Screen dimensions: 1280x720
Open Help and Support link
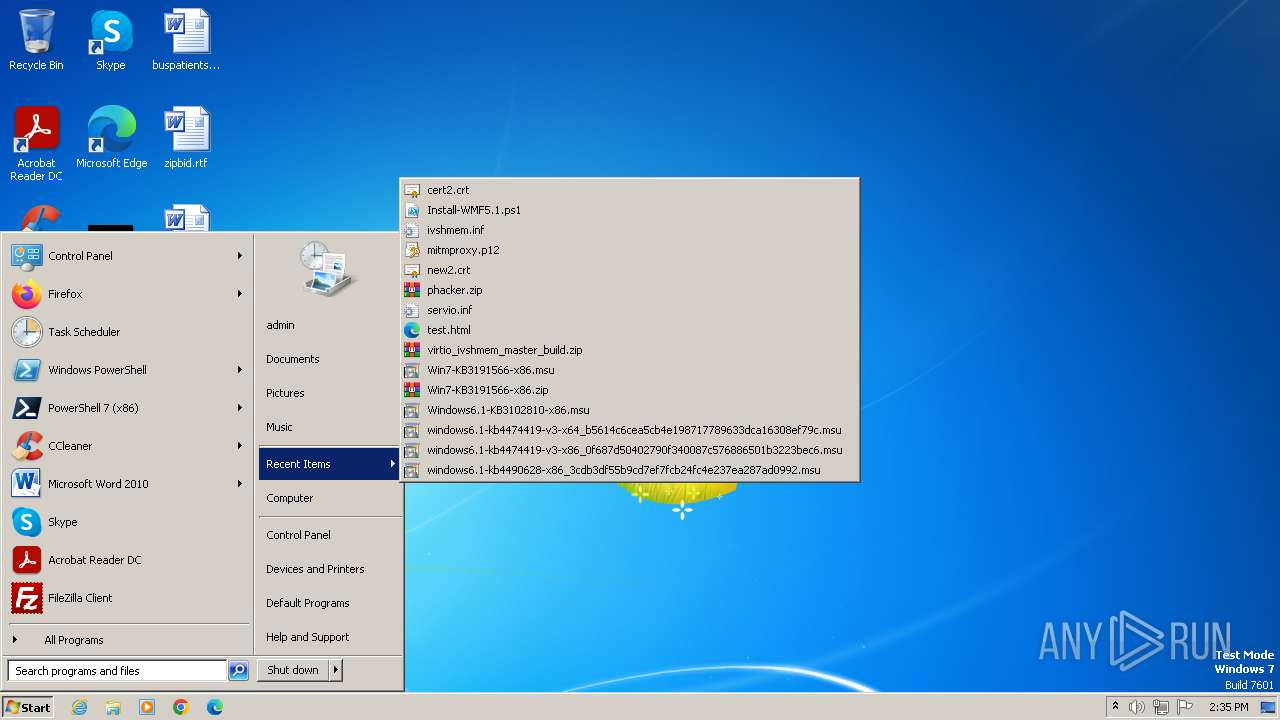click(x=329, y=637)
